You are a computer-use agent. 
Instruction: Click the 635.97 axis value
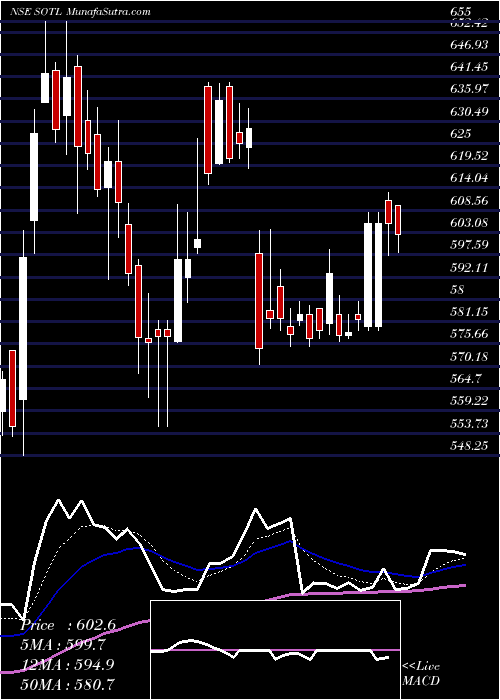coord(469,89)
